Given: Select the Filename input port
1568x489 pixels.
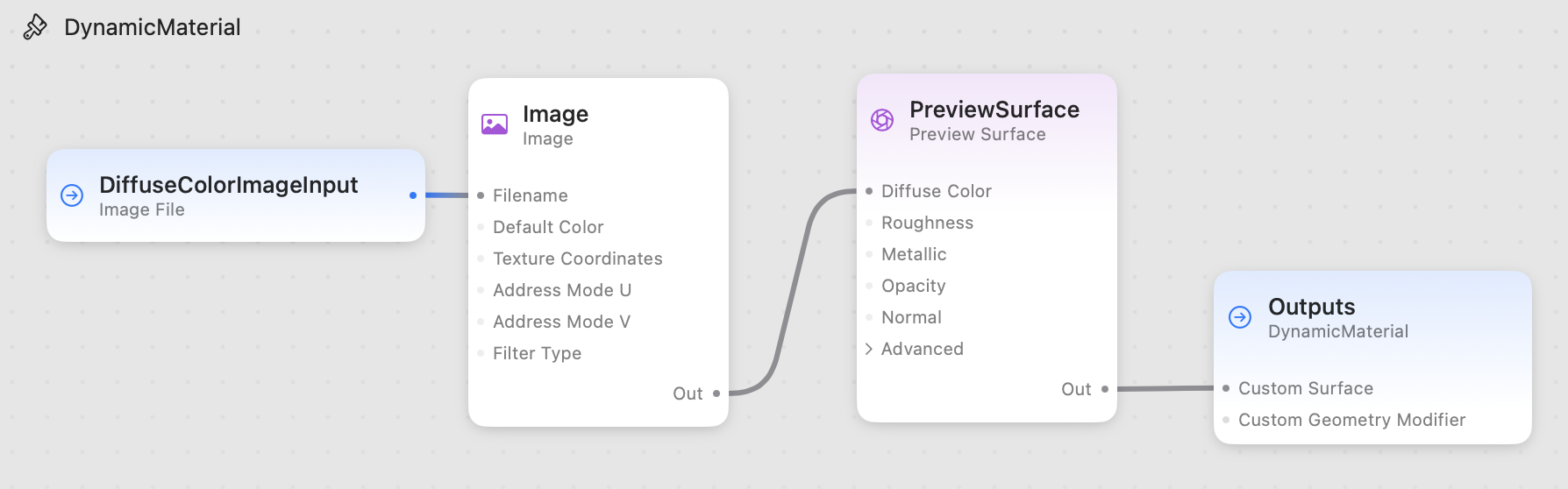Looking at the screenshot, I should (x=481, y=195).
